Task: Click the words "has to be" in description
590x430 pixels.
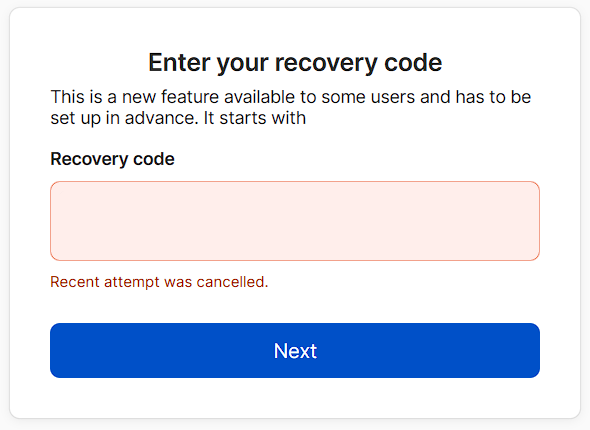Action: [493, 97]
